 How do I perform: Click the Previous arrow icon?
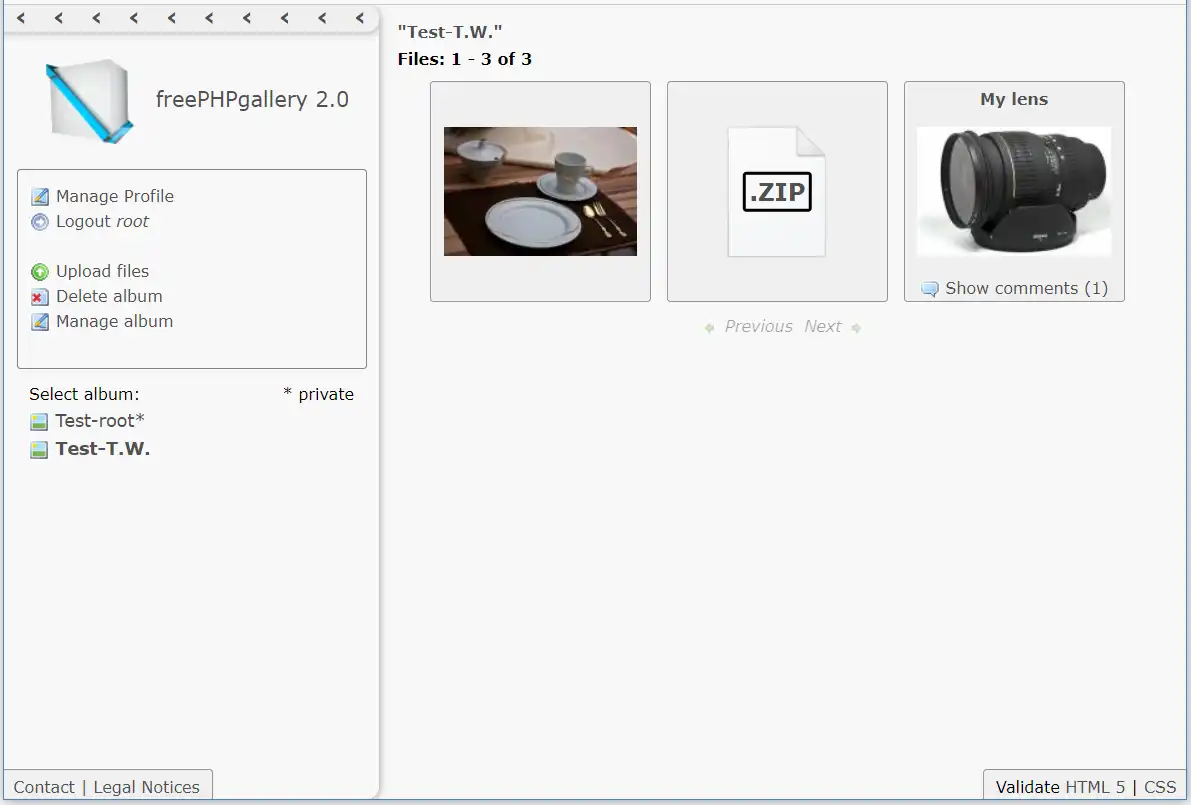(x=709, y=328)
